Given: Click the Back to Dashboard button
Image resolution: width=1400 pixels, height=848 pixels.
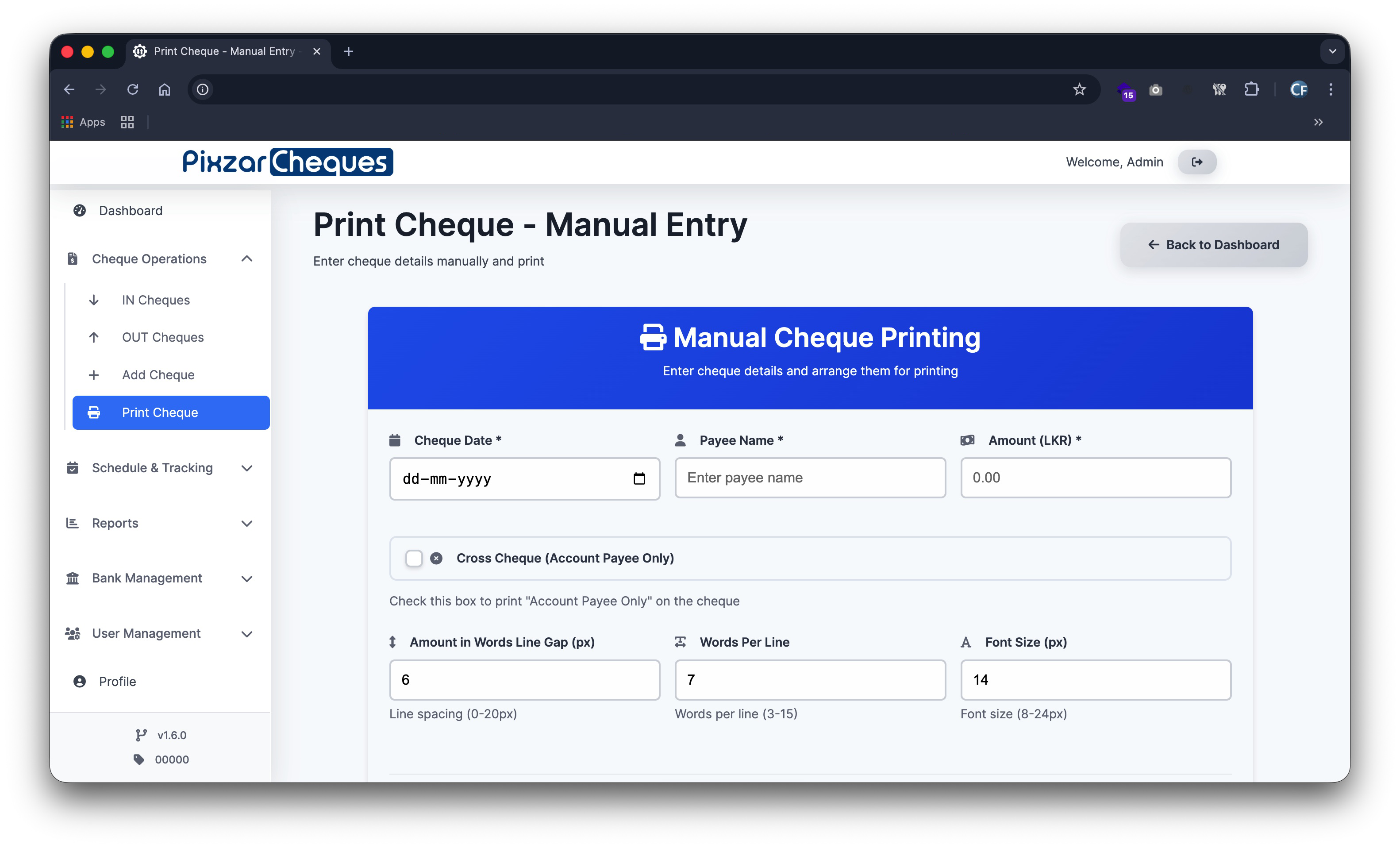Looking at the screenshot, I should (1213, 244).
